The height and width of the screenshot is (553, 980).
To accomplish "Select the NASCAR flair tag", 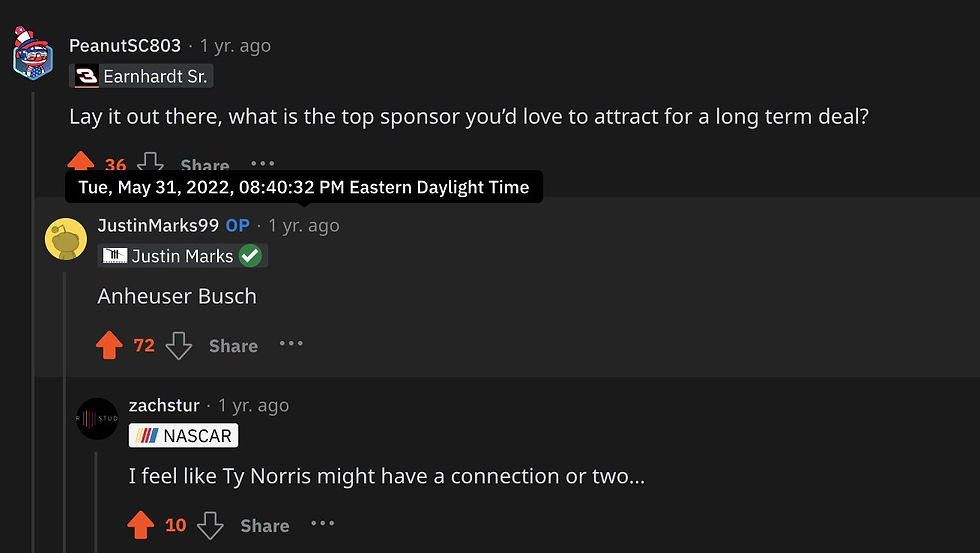I will [x=183, y=436].
